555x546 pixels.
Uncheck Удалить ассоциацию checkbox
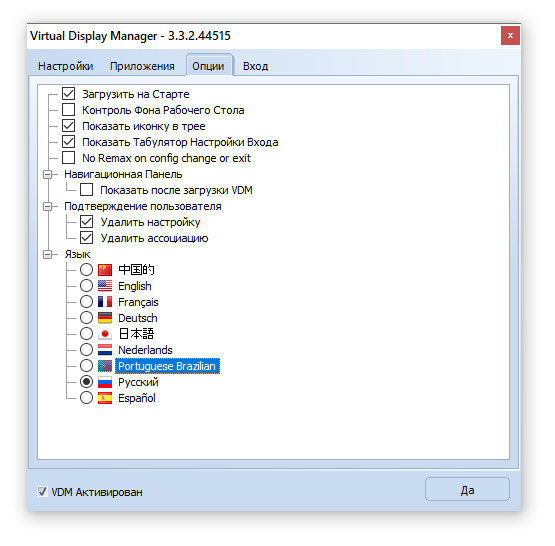[x=86, y=238]
